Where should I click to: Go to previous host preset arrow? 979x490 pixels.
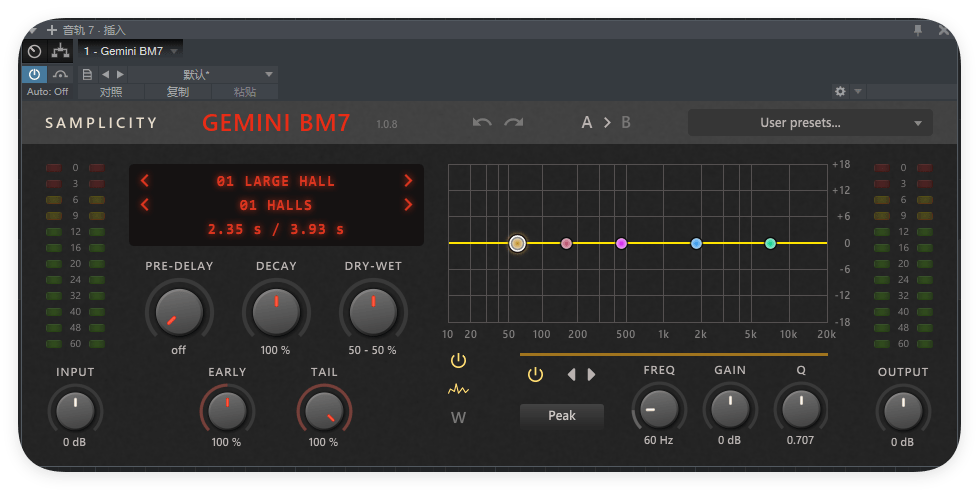pos(106,74)
